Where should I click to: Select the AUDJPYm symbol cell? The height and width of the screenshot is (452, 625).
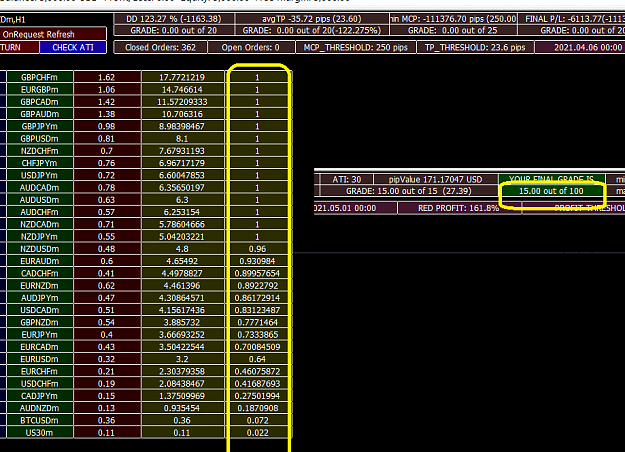(40, 298)
